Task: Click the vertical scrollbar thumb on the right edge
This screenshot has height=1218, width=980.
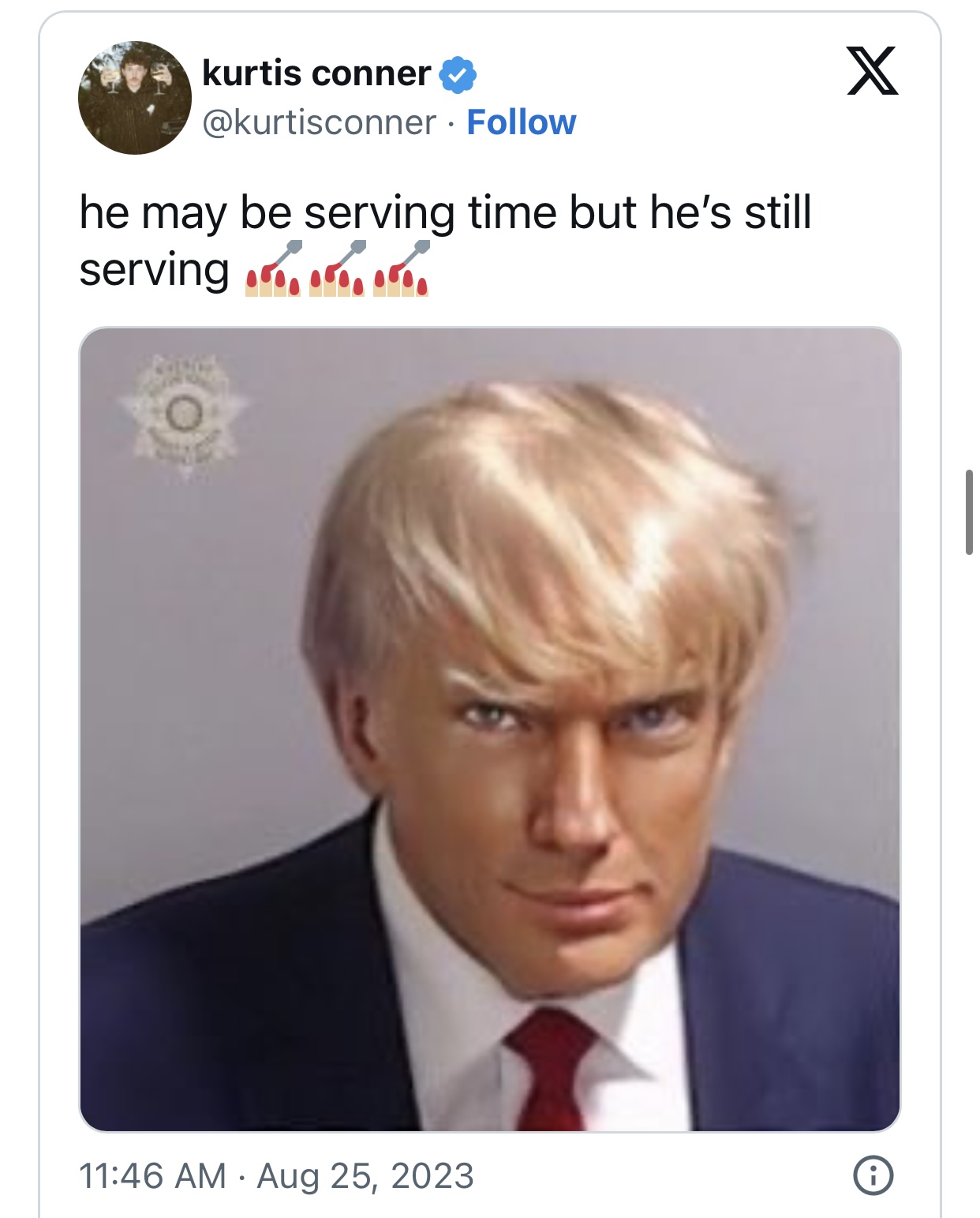Action: click(x=969, y=512)
